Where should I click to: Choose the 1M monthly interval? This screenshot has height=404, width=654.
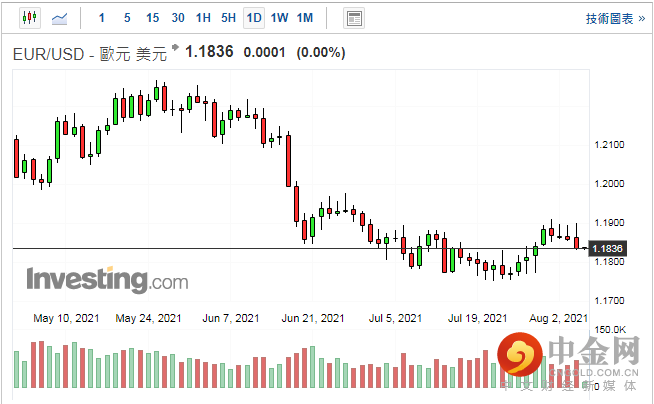305,18
